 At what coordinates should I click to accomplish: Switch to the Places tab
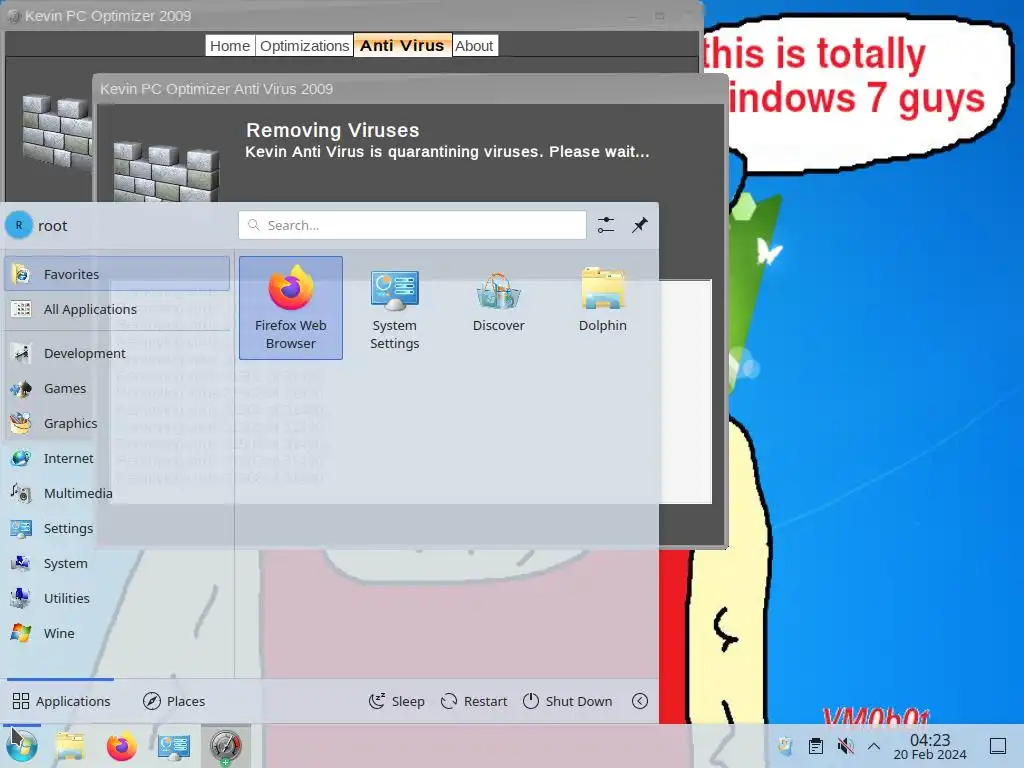[174, 701]
